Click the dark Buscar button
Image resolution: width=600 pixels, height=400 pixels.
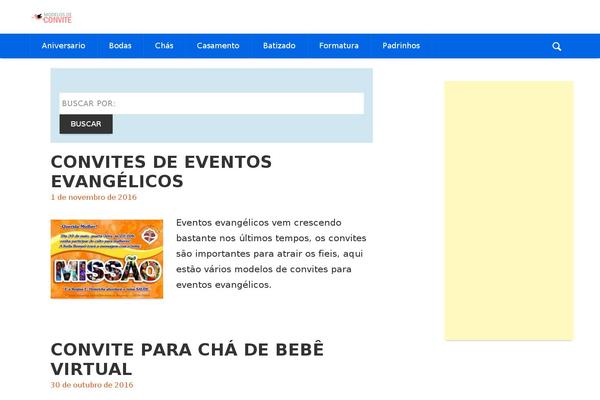click(86, 124)
